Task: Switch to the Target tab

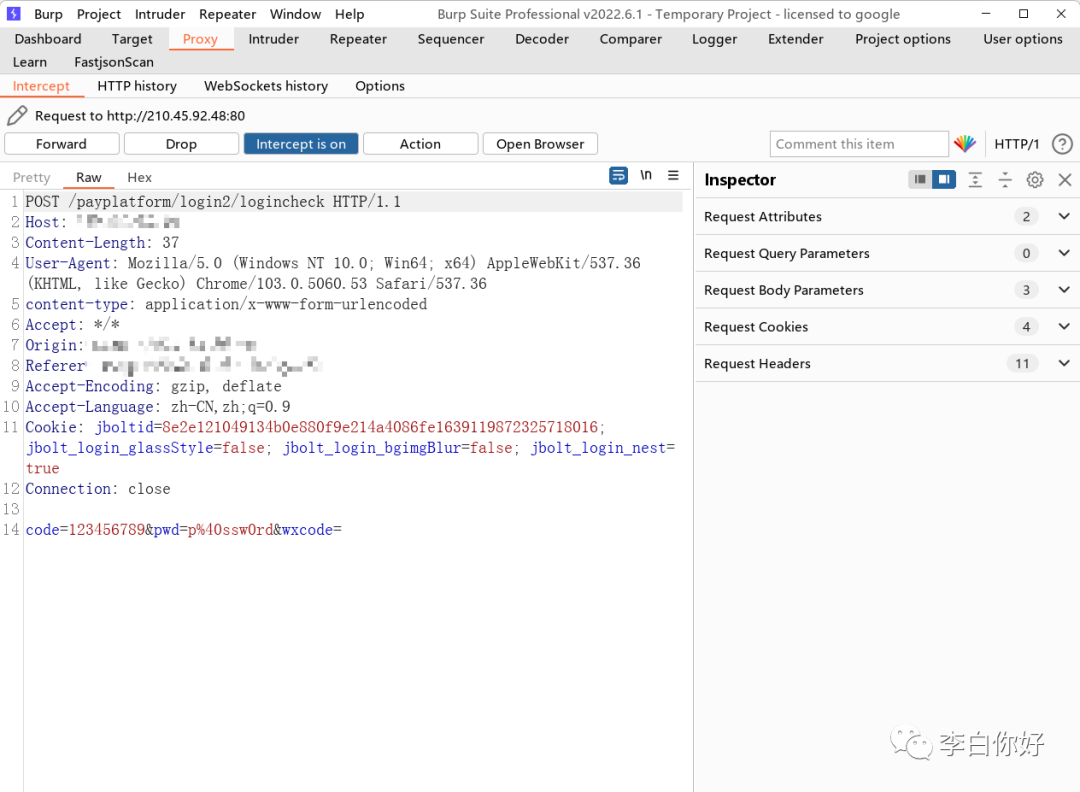Action: pos(132,39)
